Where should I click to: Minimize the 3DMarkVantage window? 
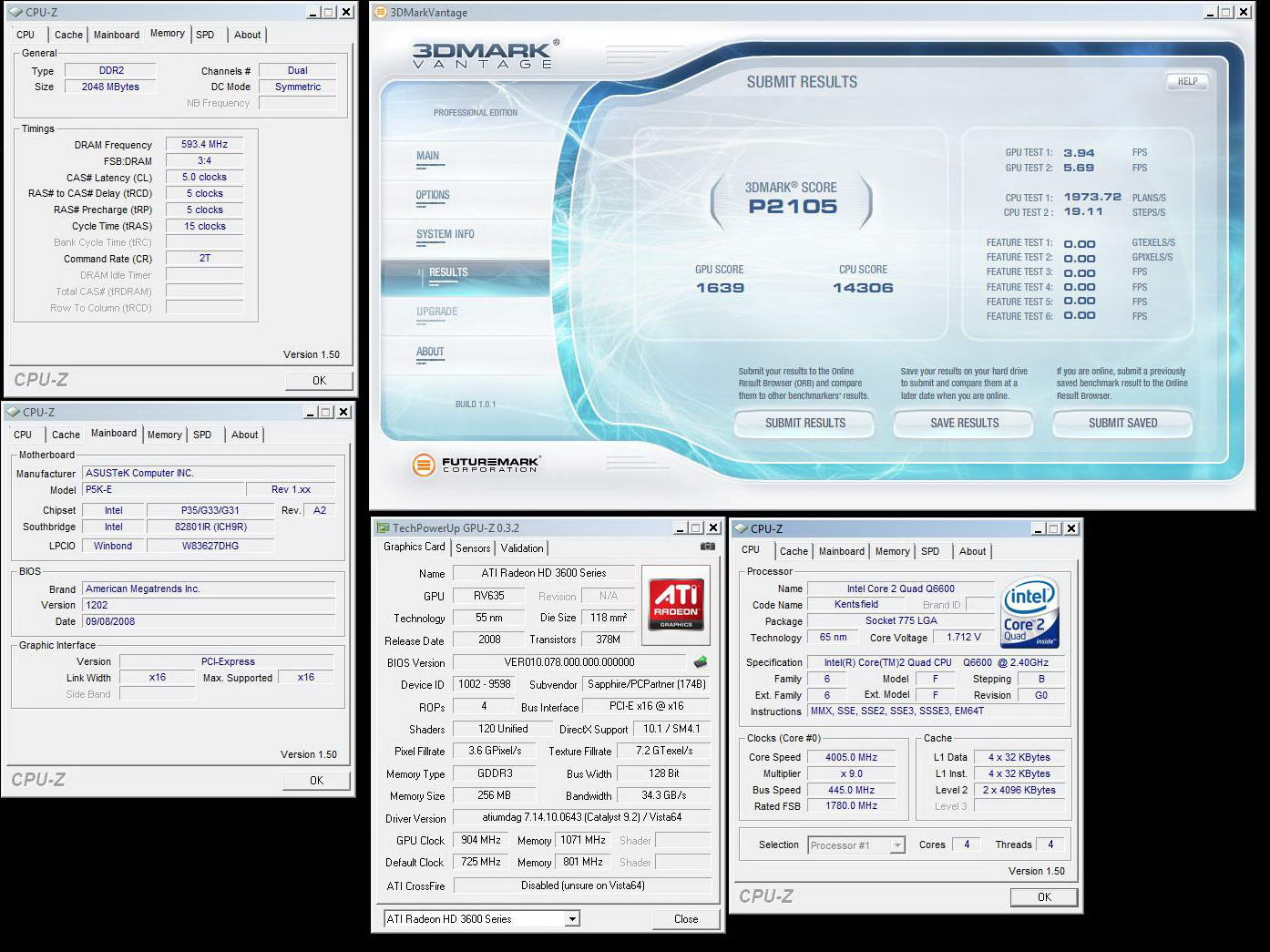1209,12
